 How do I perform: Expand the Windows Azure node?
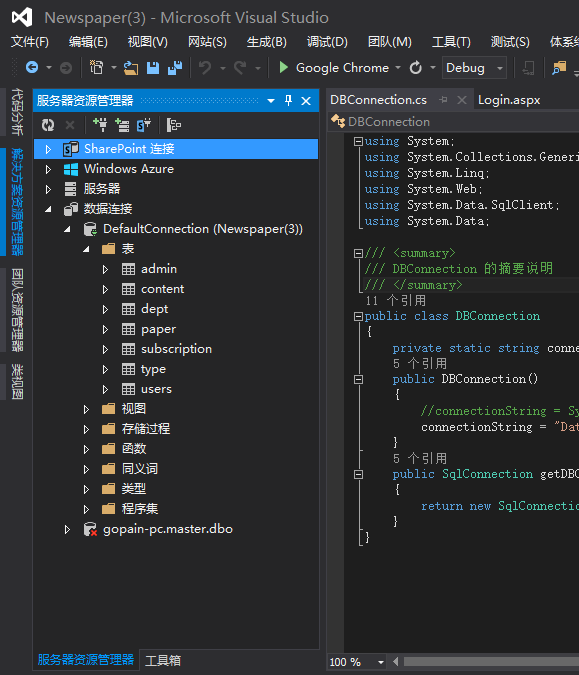click(x=48, y=169)
